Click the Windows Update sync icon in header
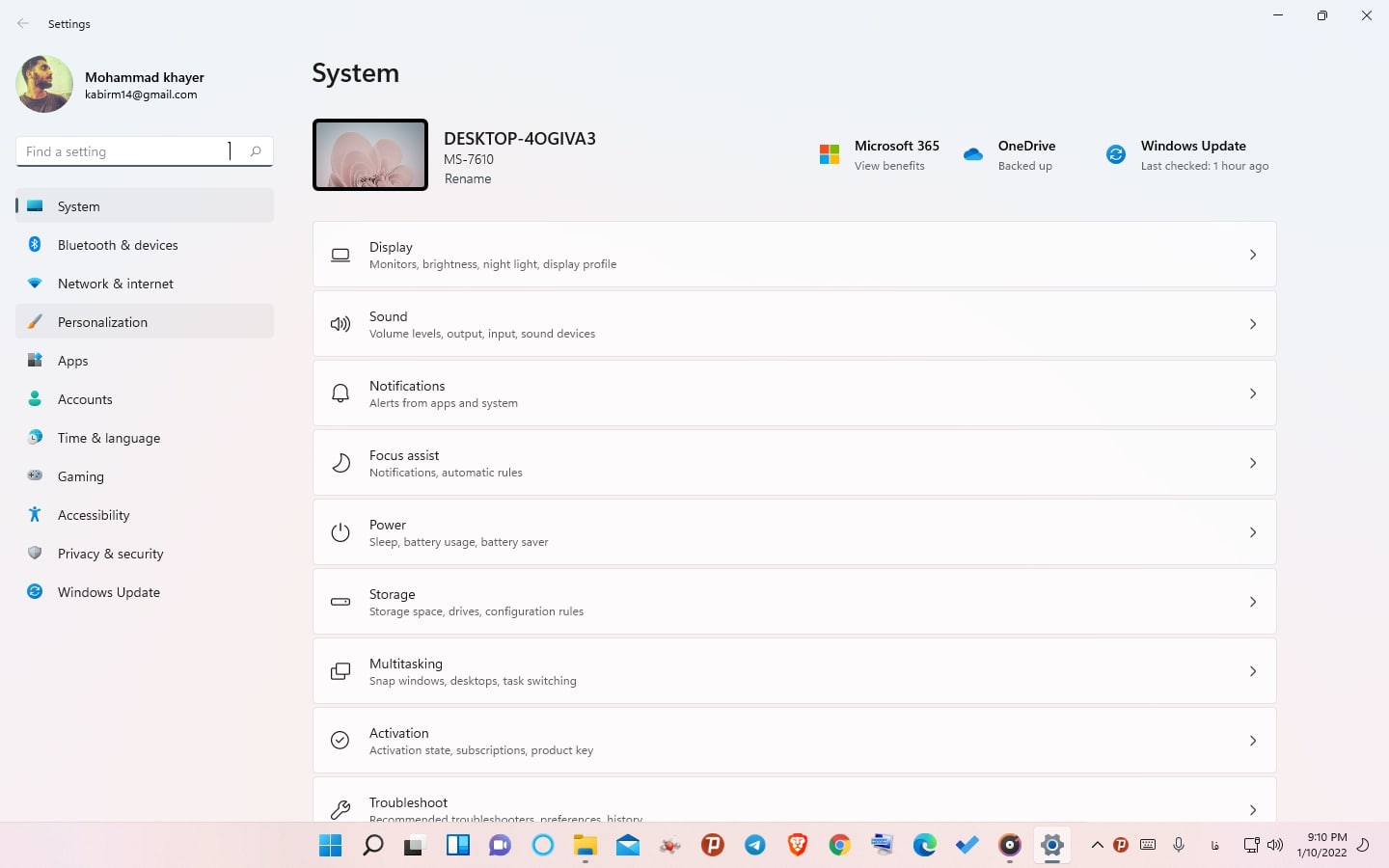The width and height of the screenshot is (1389, 868). pos(1115,154)
